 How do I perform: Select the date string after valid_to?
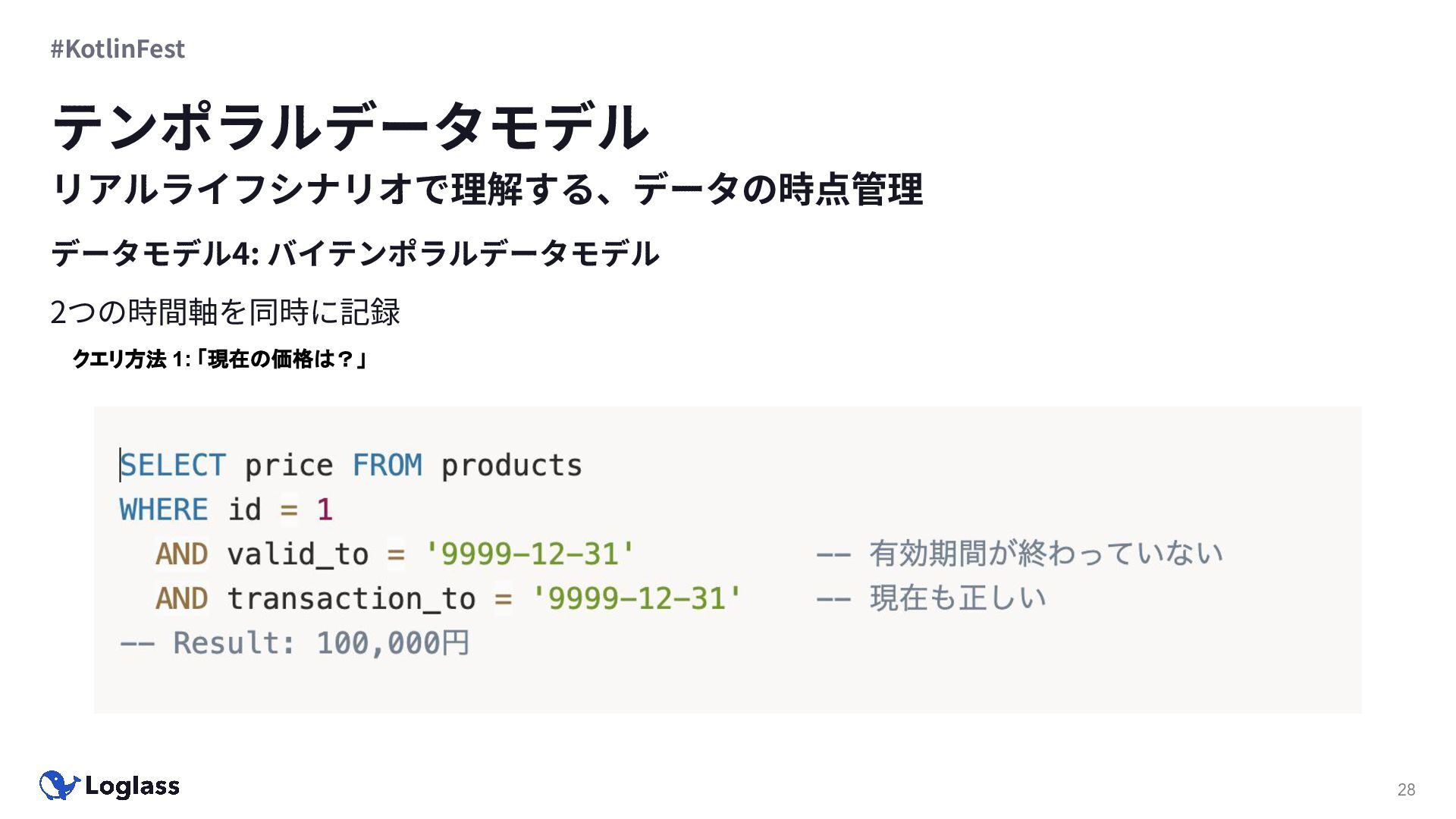(x=529, y=554)
